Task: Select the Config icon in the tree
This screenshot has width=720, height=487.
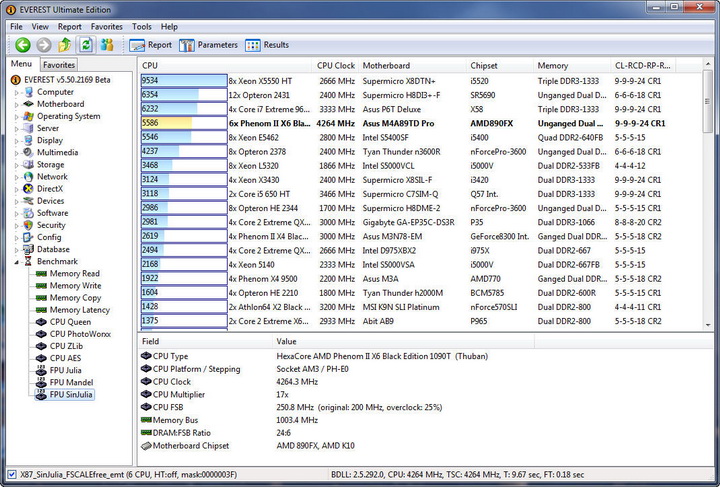Action: pos(28,237)
